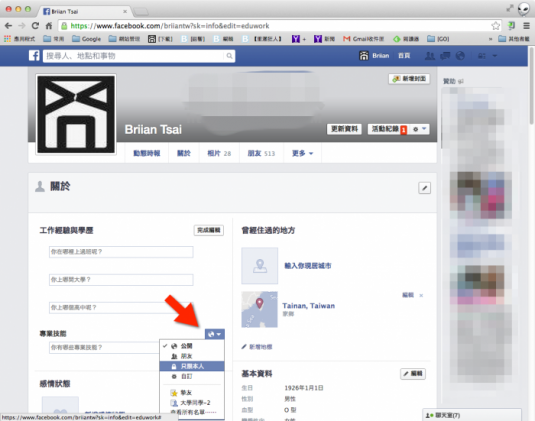Enter fullscreen with the window expand arrows
The height and width of the screenshot is (421, 535).
[510, 8]
